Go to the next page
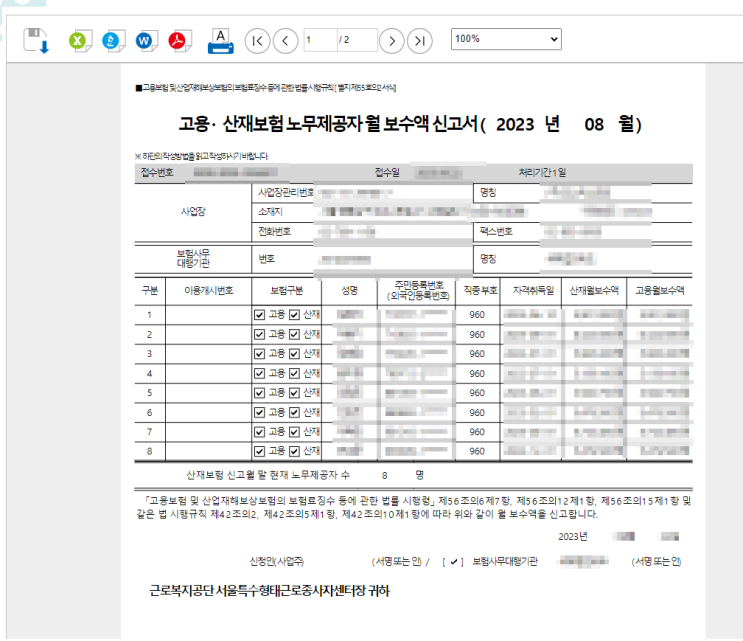743x641 pixels. 391,41
